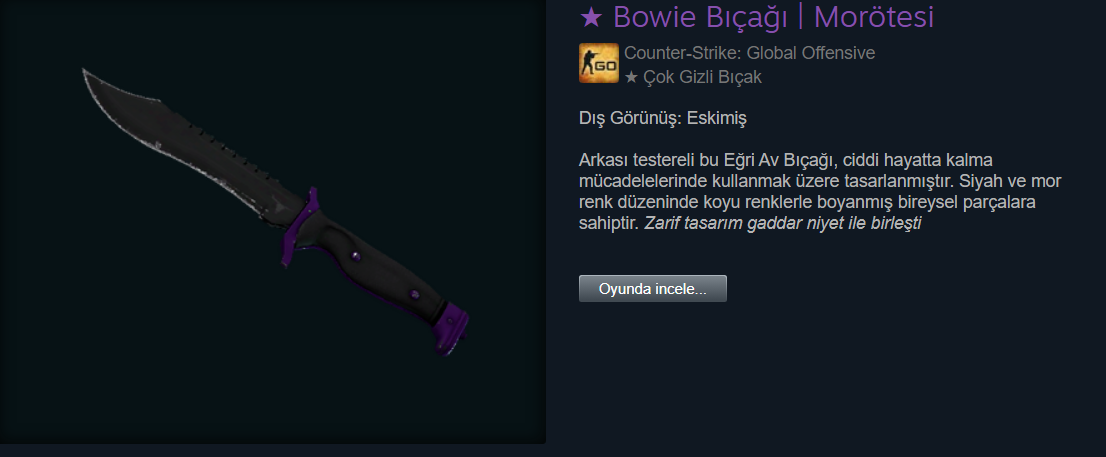Click the description paragraph starting with Arkası testereli
Screen dimensions: 1106x457
820,192
